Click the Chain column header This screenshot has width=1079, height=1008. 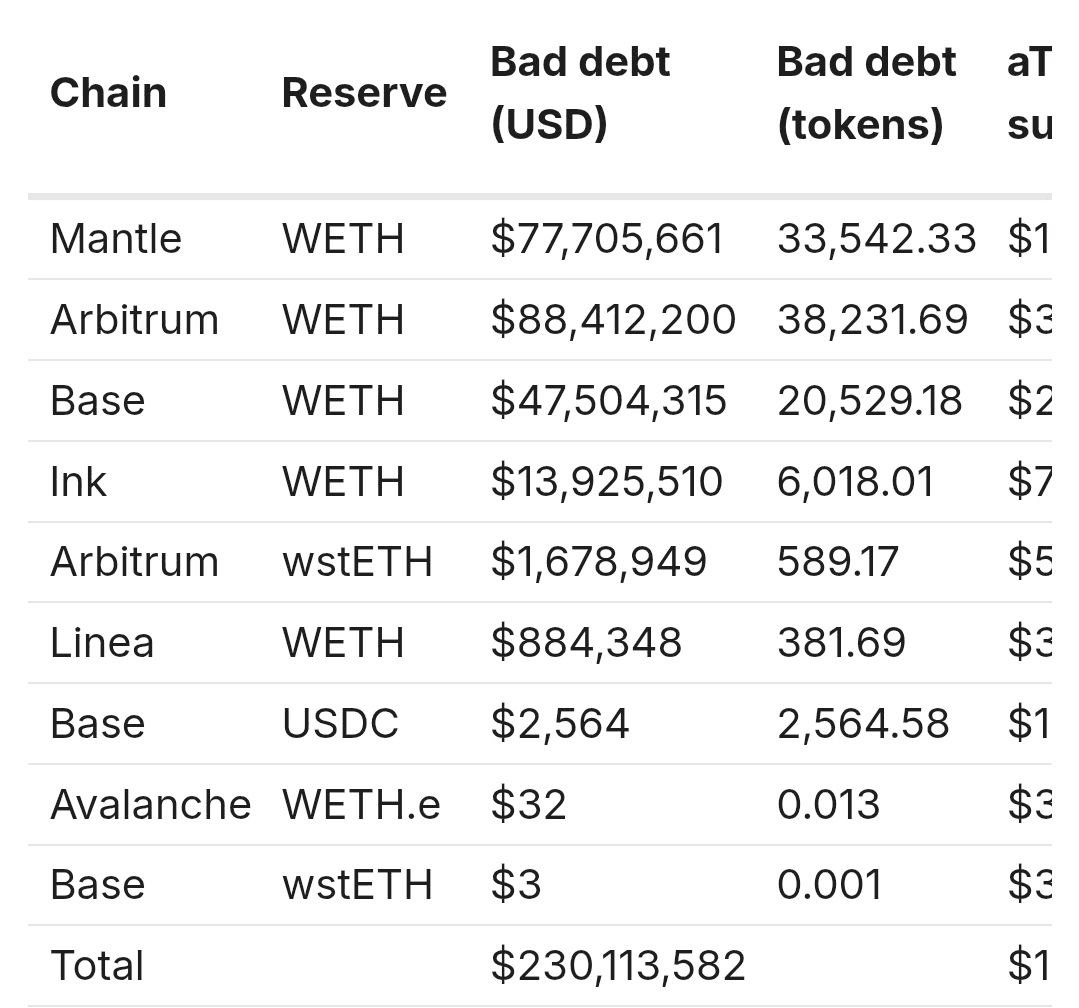108,93
